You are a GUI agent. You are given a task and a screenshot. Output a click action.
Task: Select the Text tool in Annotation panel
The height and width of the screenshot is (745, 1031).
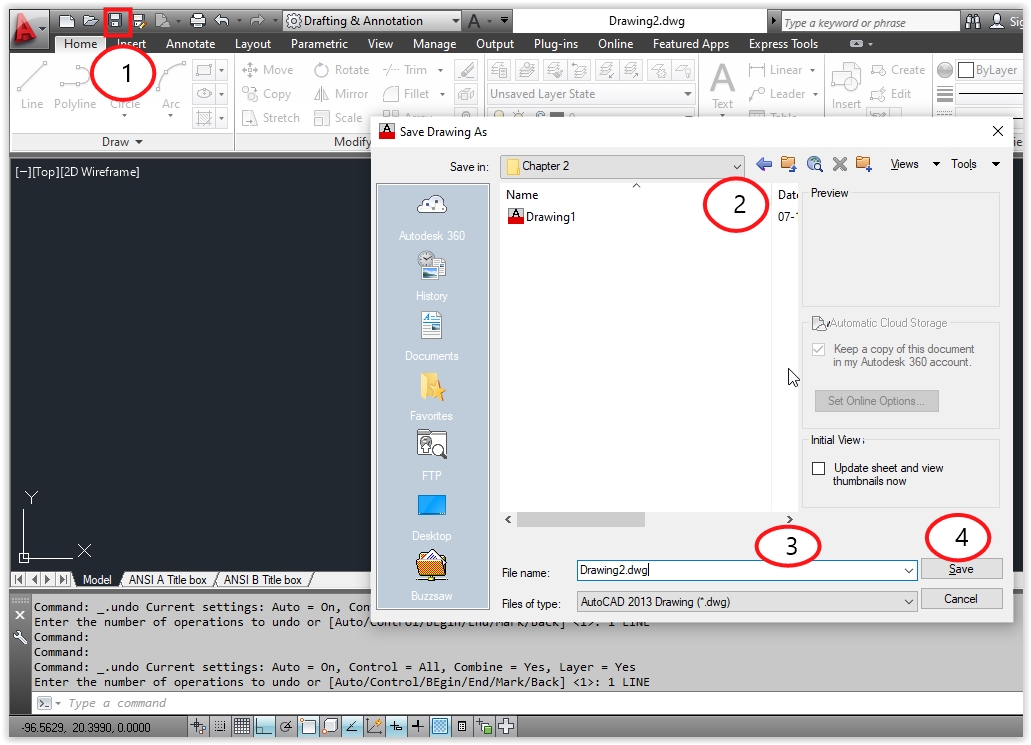[722, 86]
